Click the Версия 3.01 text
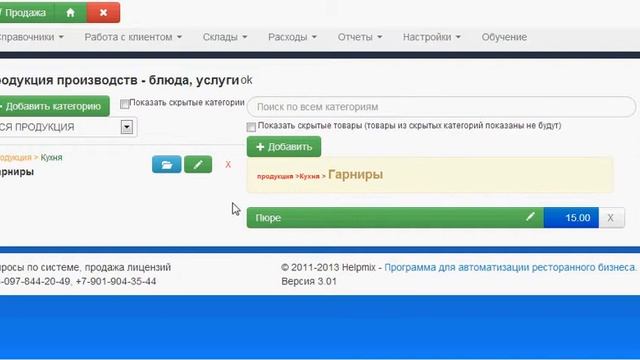This screenshot has height=360, width=640. coord(309,281)
